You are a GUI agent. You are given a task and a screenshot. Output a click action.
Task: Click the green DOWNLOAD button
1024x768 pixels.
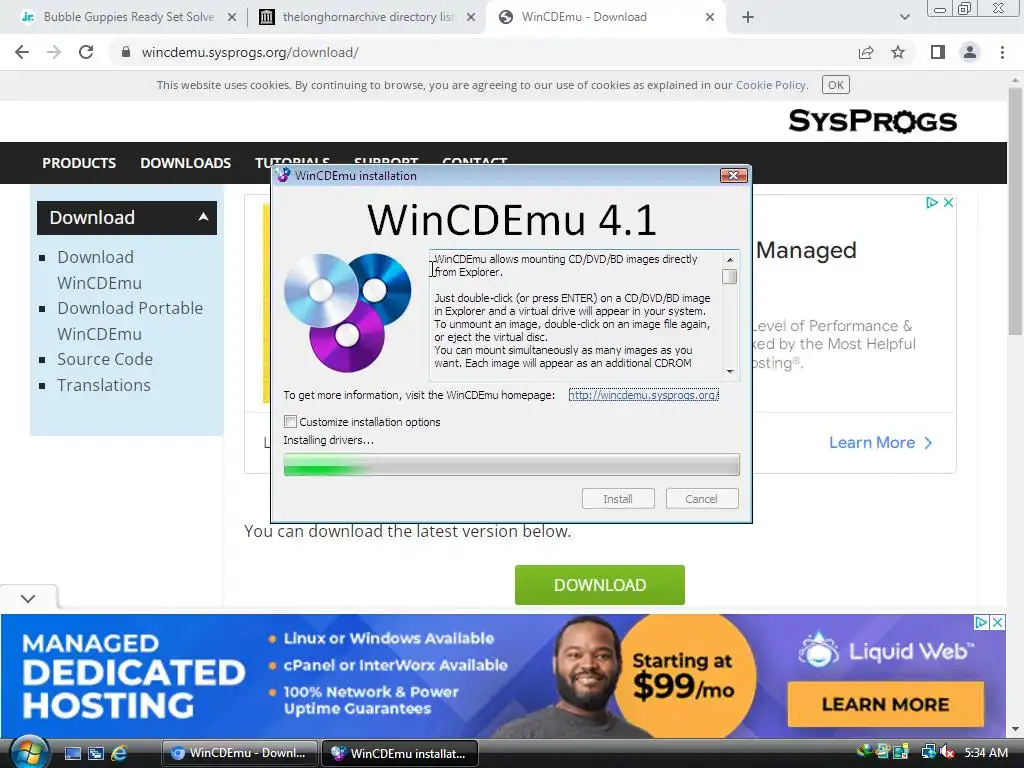(x=600, y=585)
